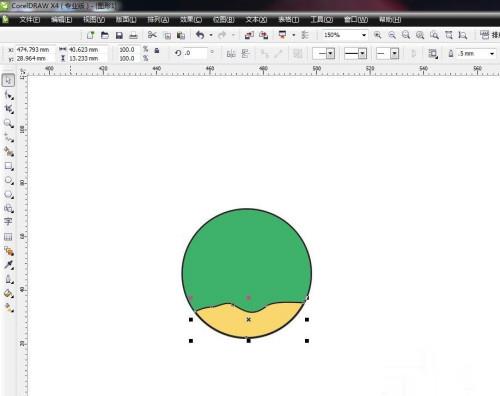This screenshot has width=500, height=396.
Task: Select the Rectangle tool
Action: (x=8, y=166)
